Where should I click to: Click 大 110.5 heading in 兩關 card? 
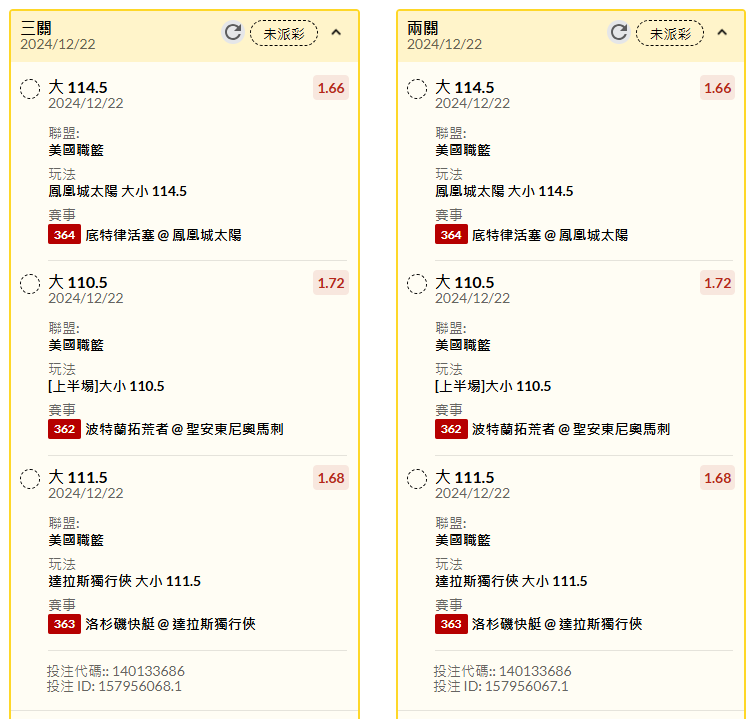click(465, 282)
